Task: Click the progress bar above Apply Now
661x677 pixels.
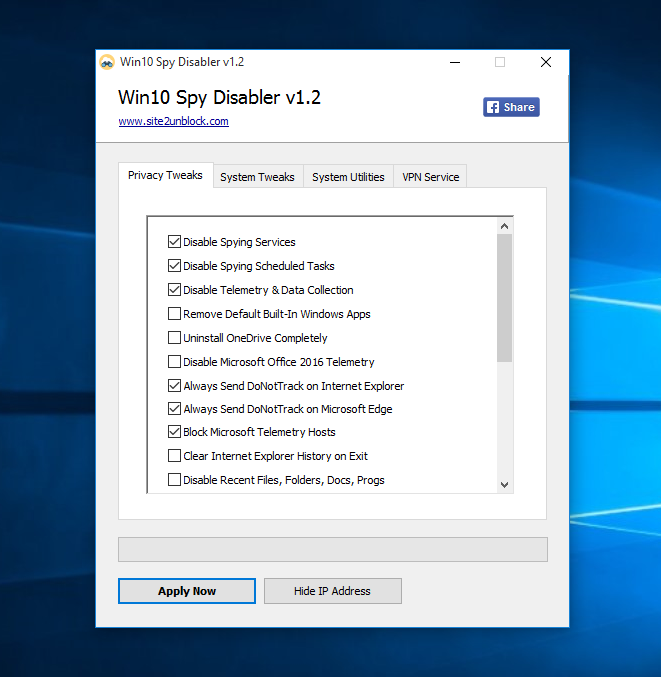Action: (333, 550)
